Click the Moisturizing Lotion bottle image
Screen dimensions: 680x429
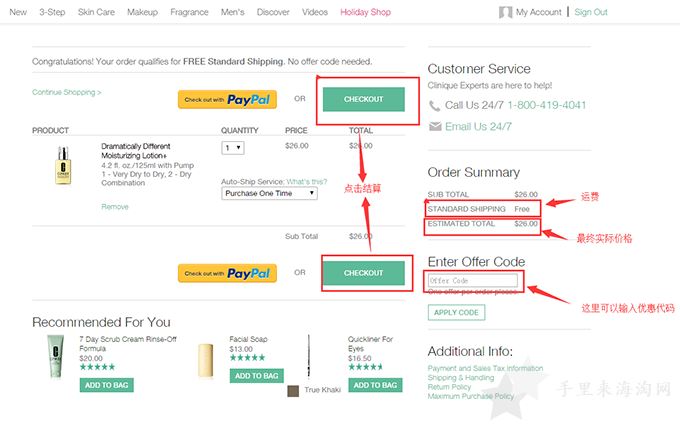tap(63, 165)
